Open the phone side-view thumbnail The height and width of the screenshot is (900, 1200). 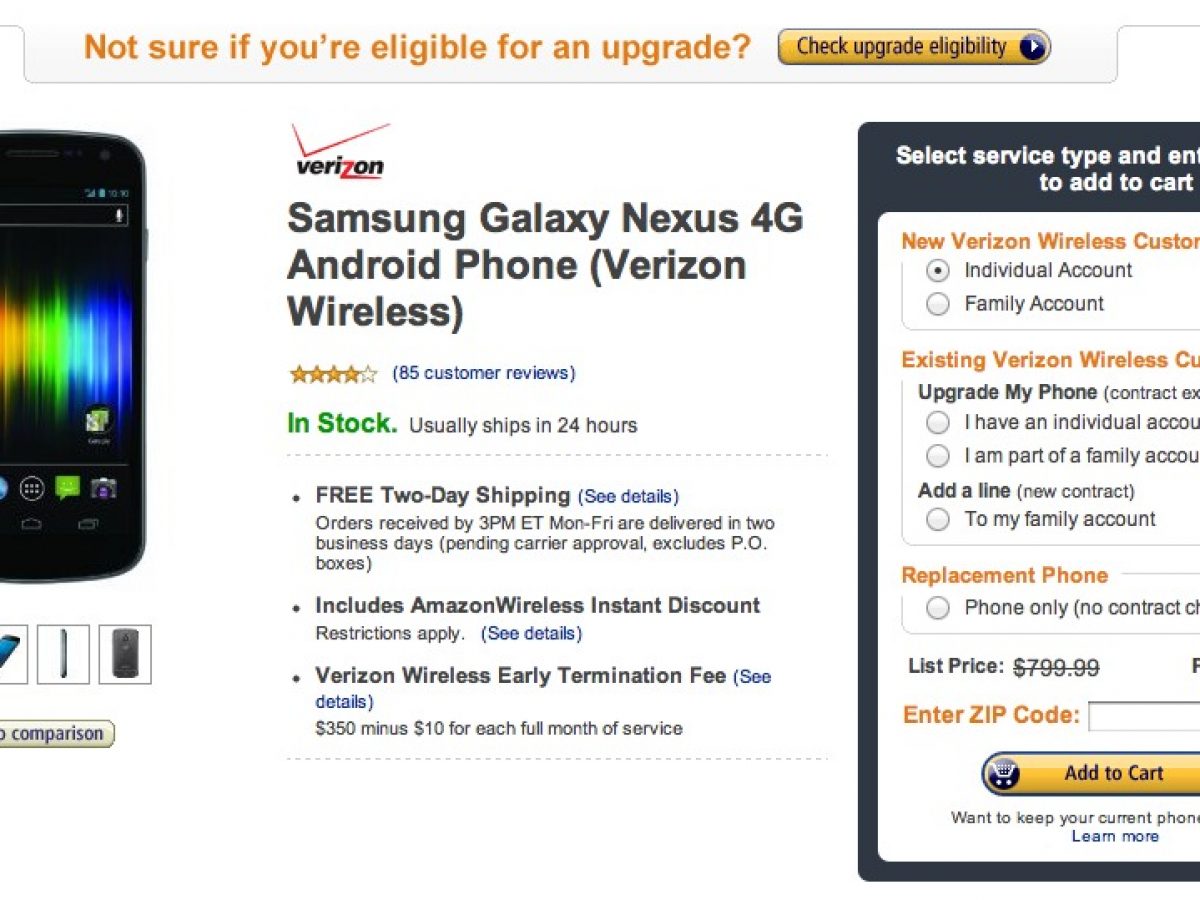(x=63, y=654)
